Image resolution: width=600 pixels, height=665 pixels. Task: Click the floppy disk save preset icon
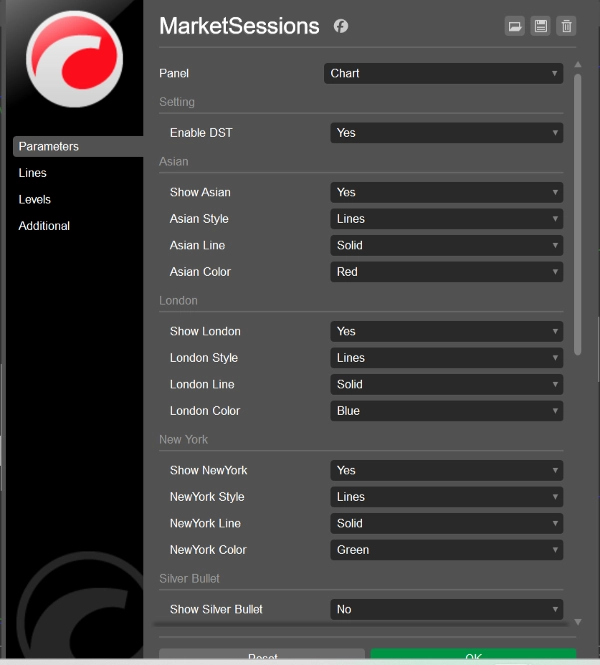pyautogui.click(x=541, y=27)
